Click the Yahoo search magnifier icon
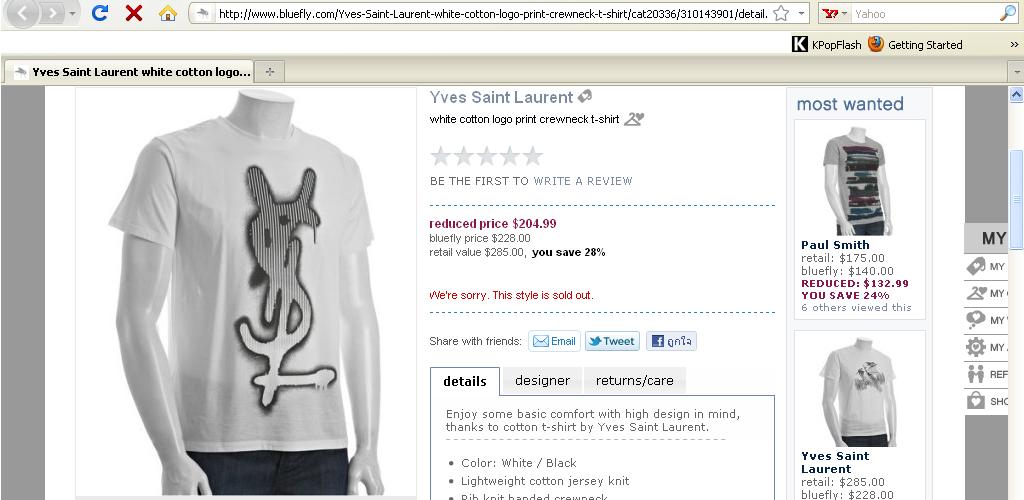Image resolution: width=1024 pixels, height=500 pixels. (1008, 13)
